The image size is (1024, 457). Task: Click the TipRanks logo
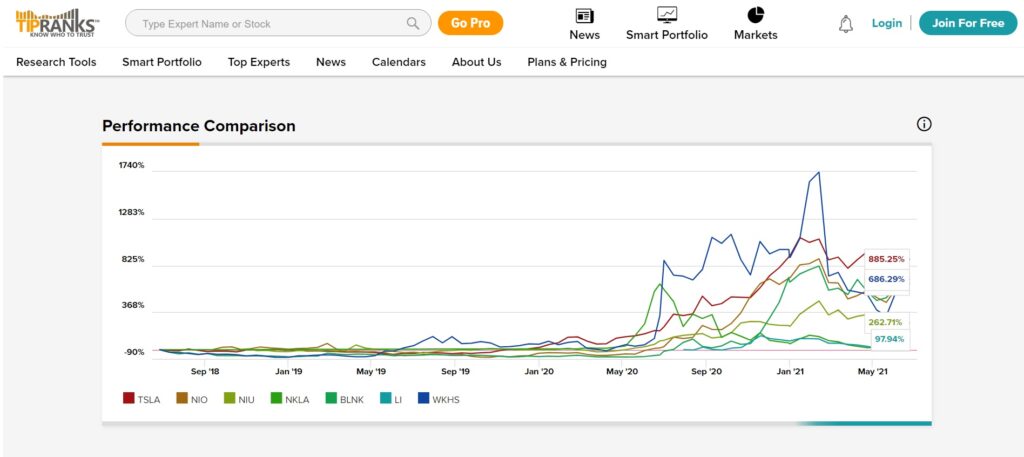coord(57,23)
